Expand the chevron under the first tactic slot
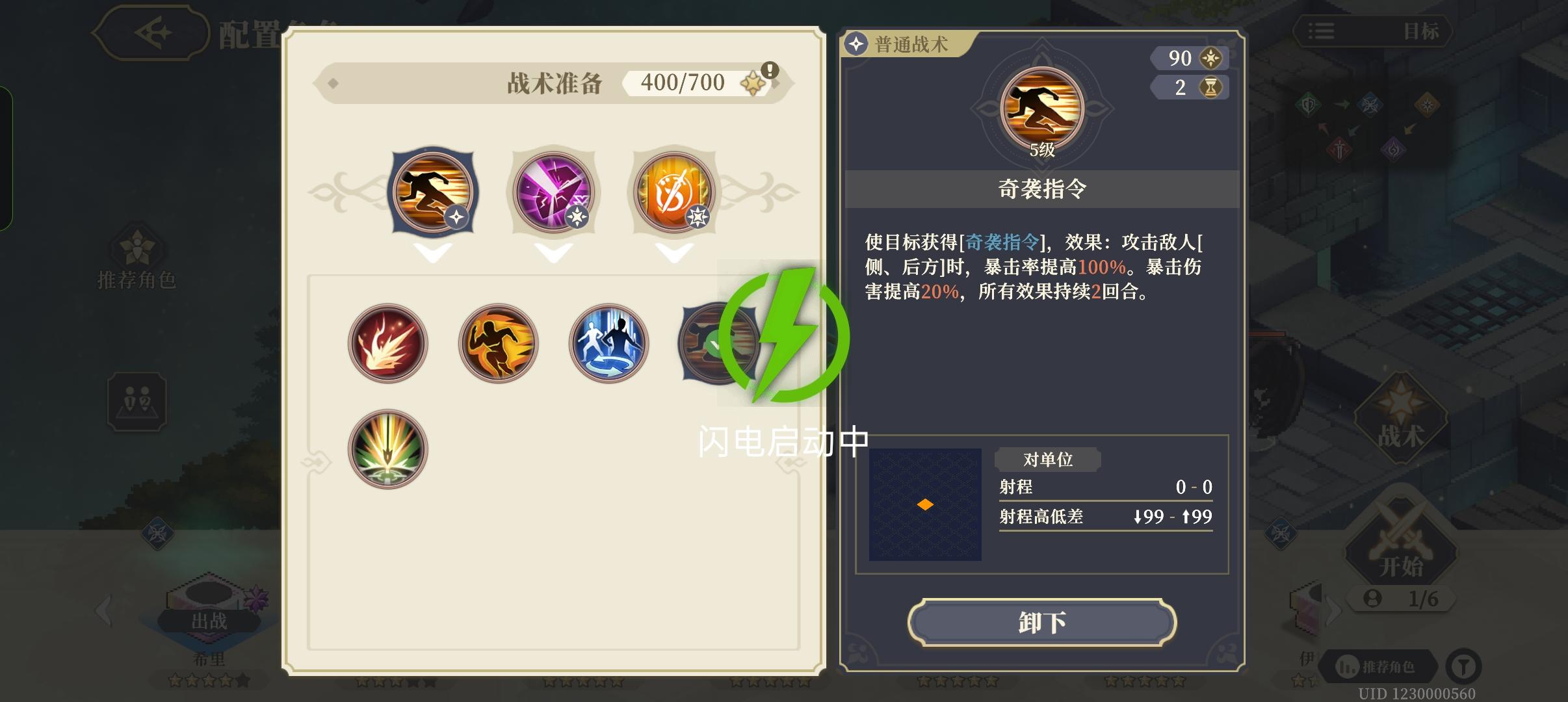Screen dimensions: 1568x702 [x=433, y=252]
